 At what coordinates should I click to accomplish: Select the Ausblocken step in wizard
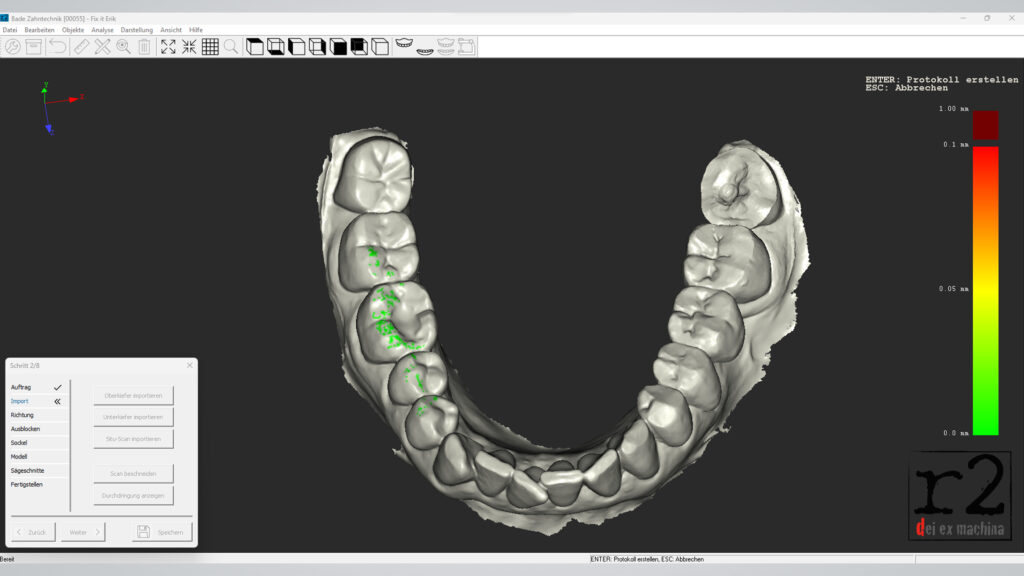[x=26, y=429]
